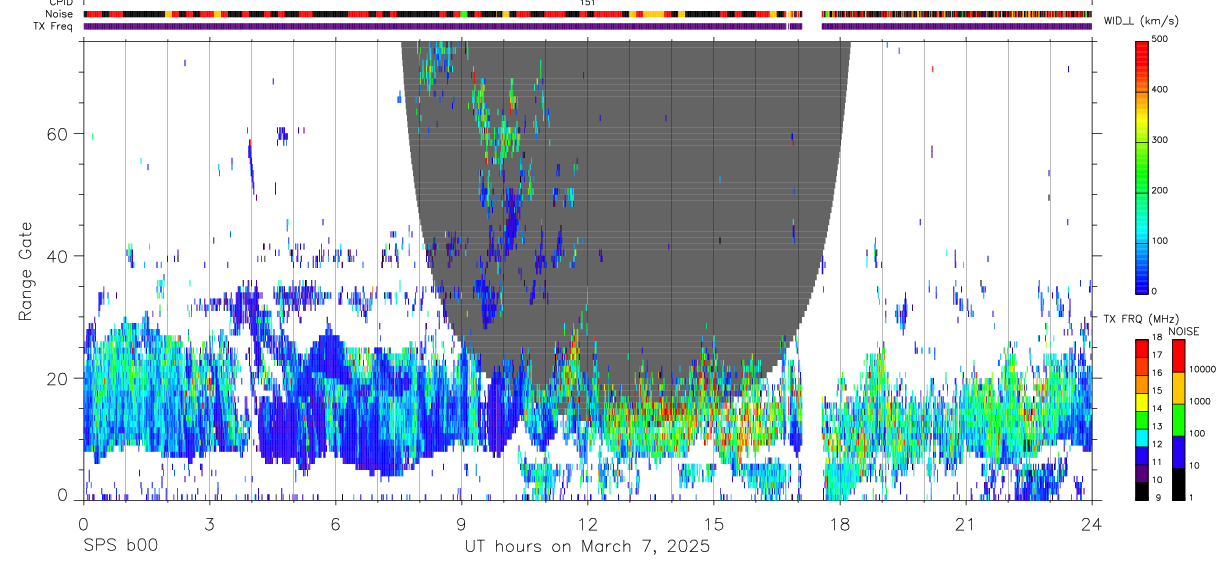1228x567 pixels.
Task: Click the TX FRQ frequency color bar
Action: tap(1142, 419)
